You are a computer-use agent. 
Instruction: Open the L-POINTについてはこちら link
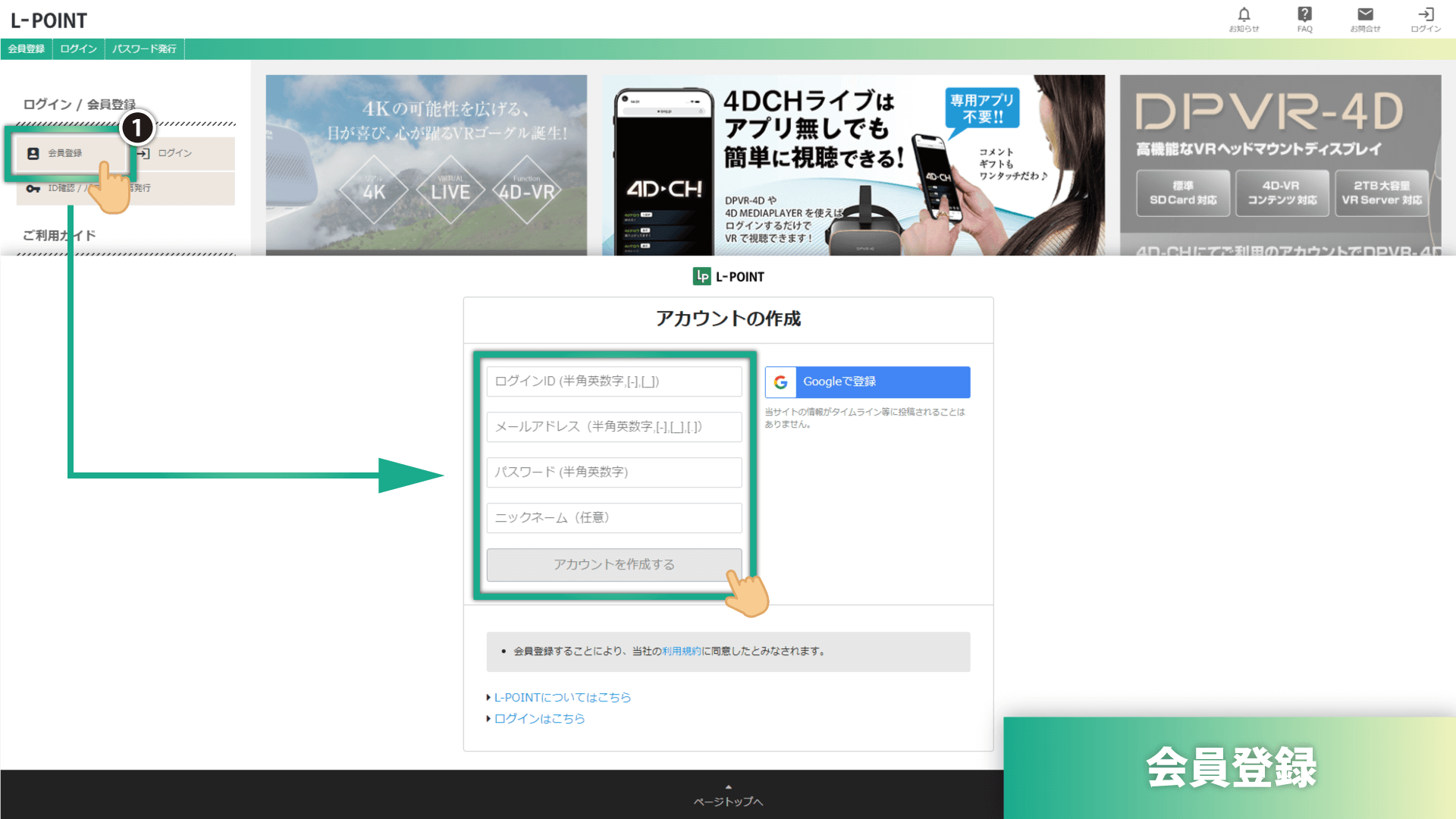pos(562,698)
